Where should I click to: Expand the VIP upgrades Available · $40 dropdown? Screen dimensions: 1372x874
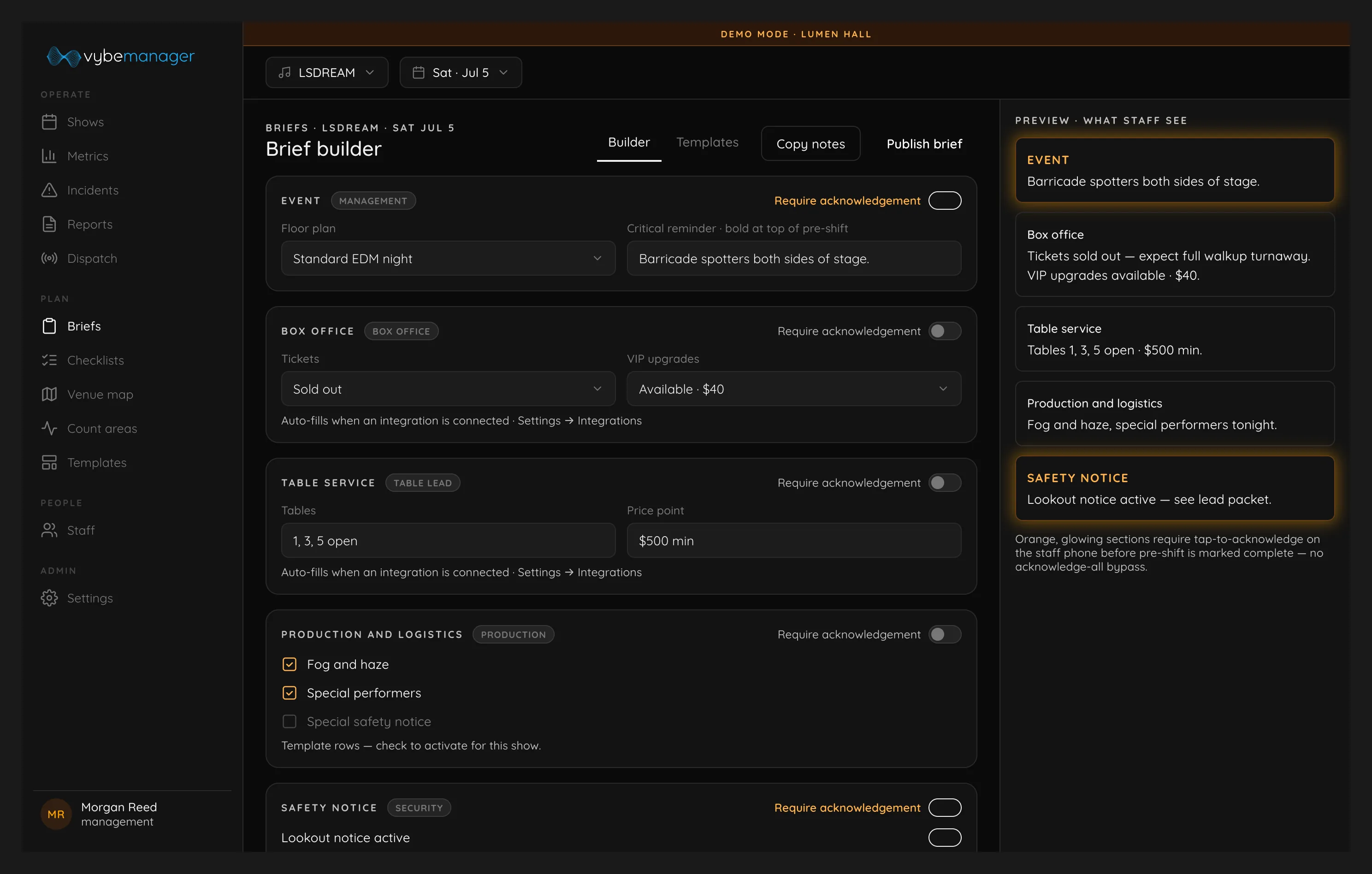click(x=794, y=389)
